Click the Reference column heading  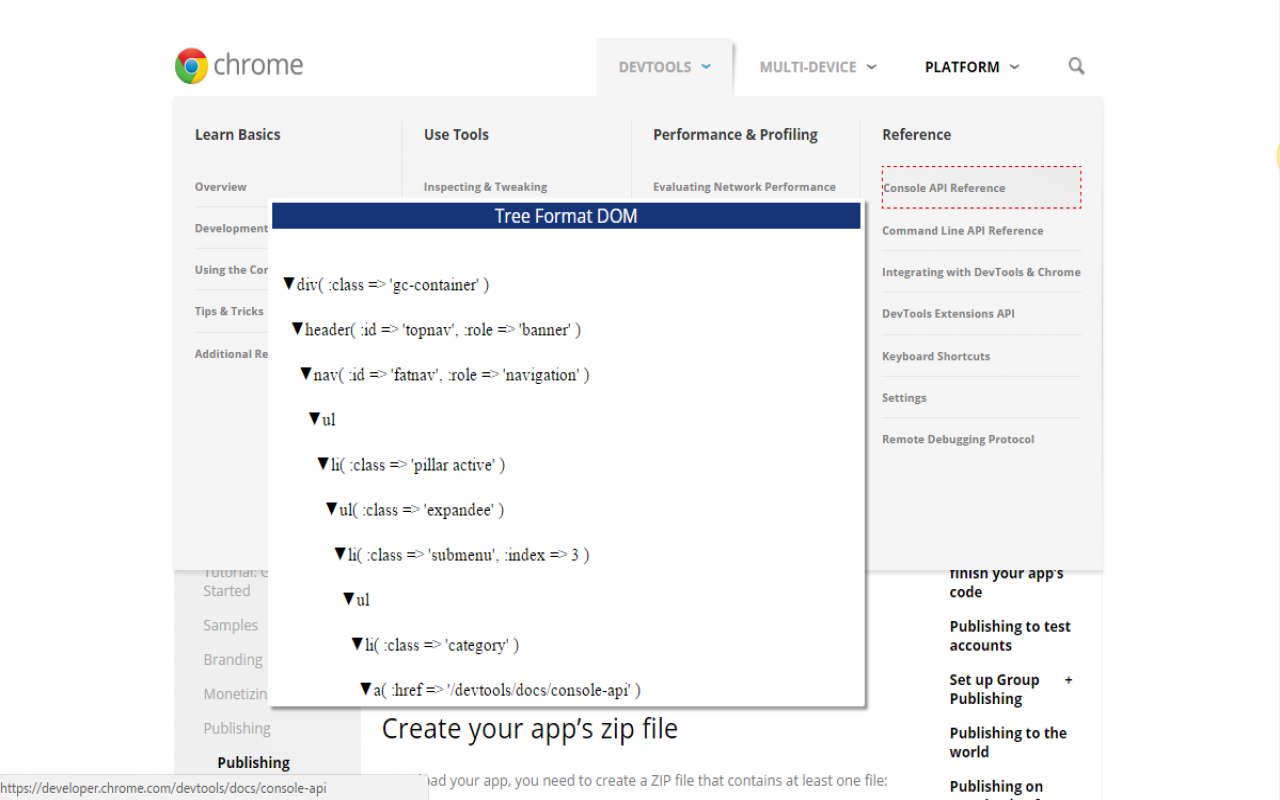click(916, 135)
